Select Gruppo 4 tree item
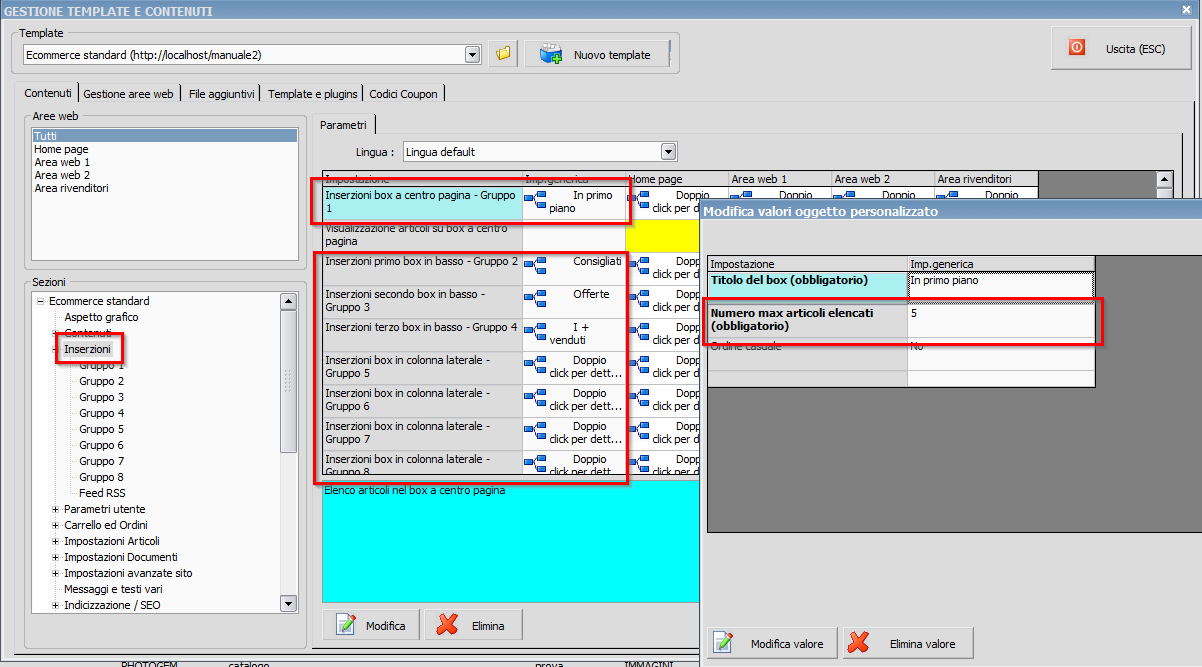 click(102, 413)
